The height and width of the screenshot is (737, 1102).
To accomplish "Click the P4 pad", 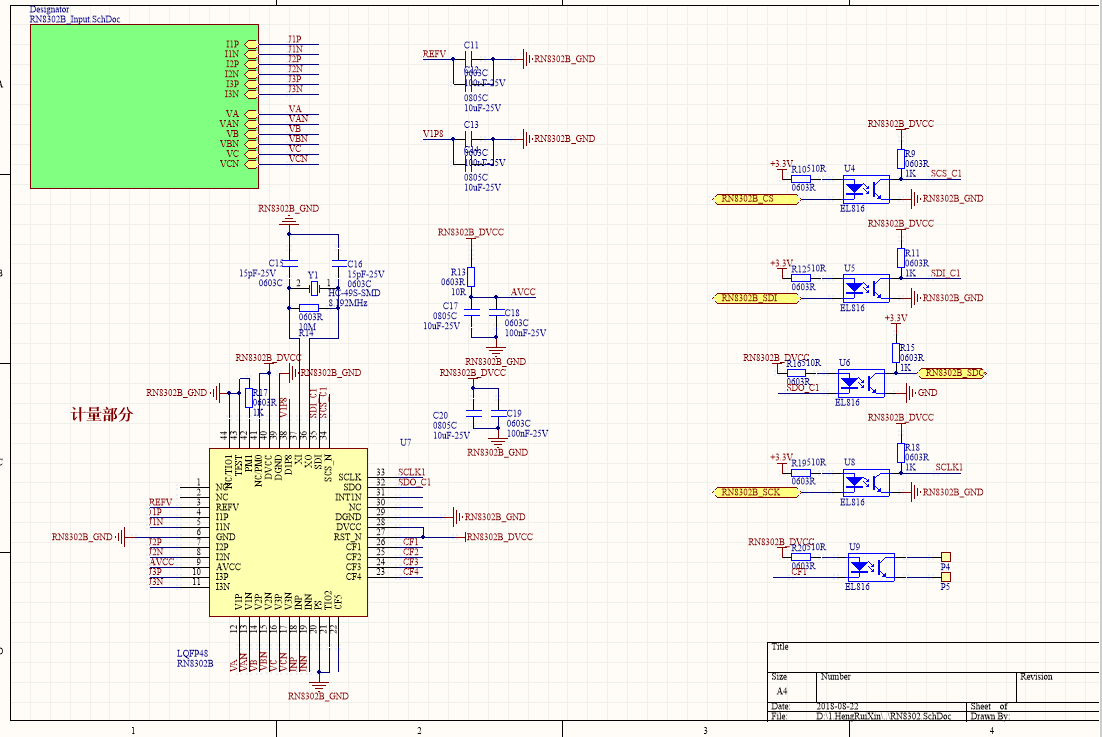I will (x=946, y=556).
